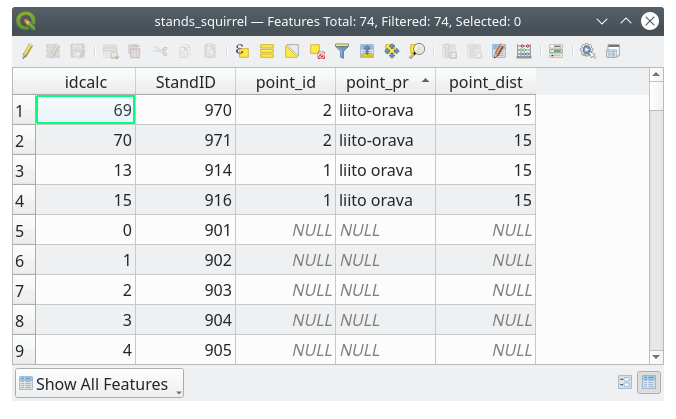Move selected rows to the top
The width and height of the screenshot is (676, 419).
pyautogui.click(x=367, y=51)
